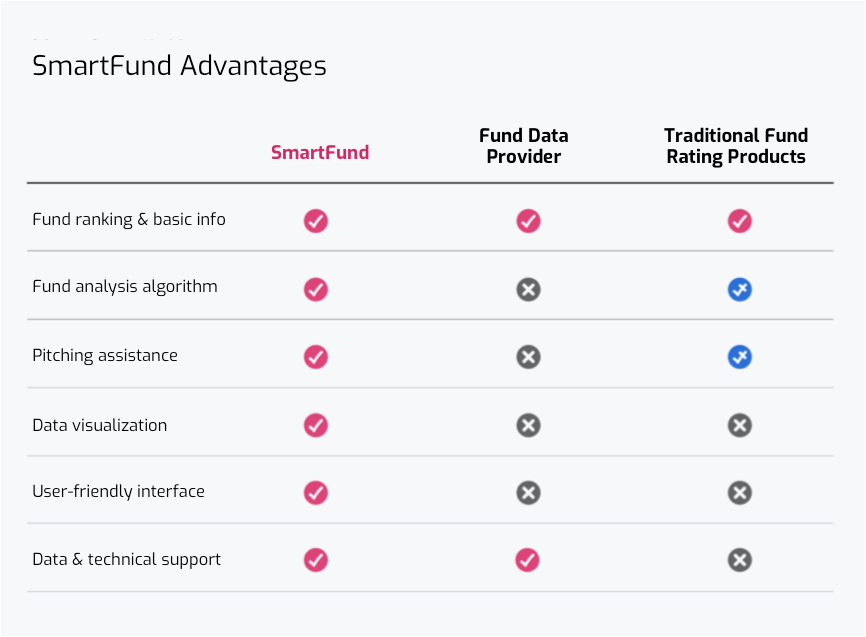Screen dimensions: 866x637
Task: Click the User-friendly interface row label
Action: (118, 491)
